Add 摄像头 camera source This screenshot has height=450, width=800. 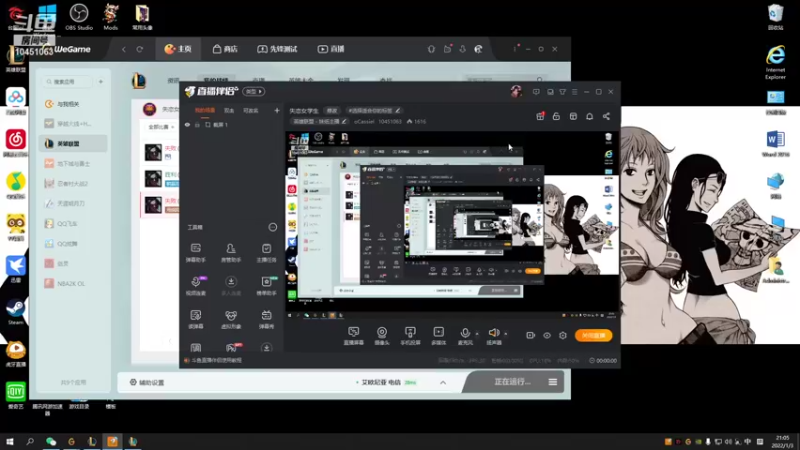[382, 336]
